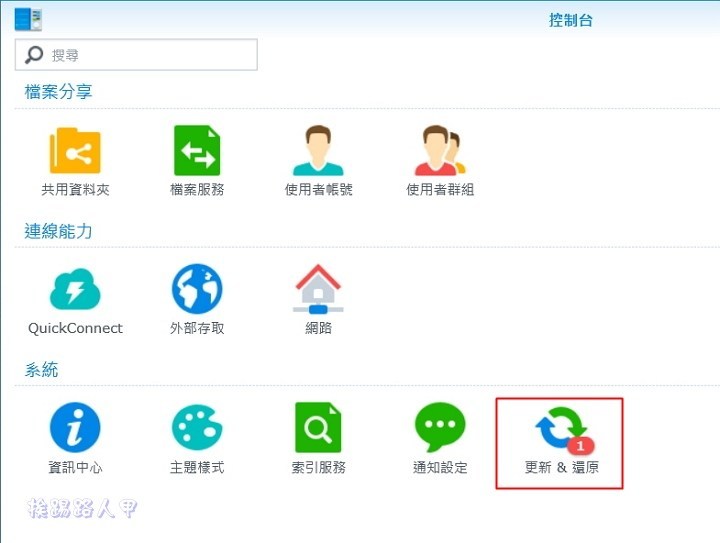Open 資訊中心 info center icon
720x543 pixels.
(75, 428)
